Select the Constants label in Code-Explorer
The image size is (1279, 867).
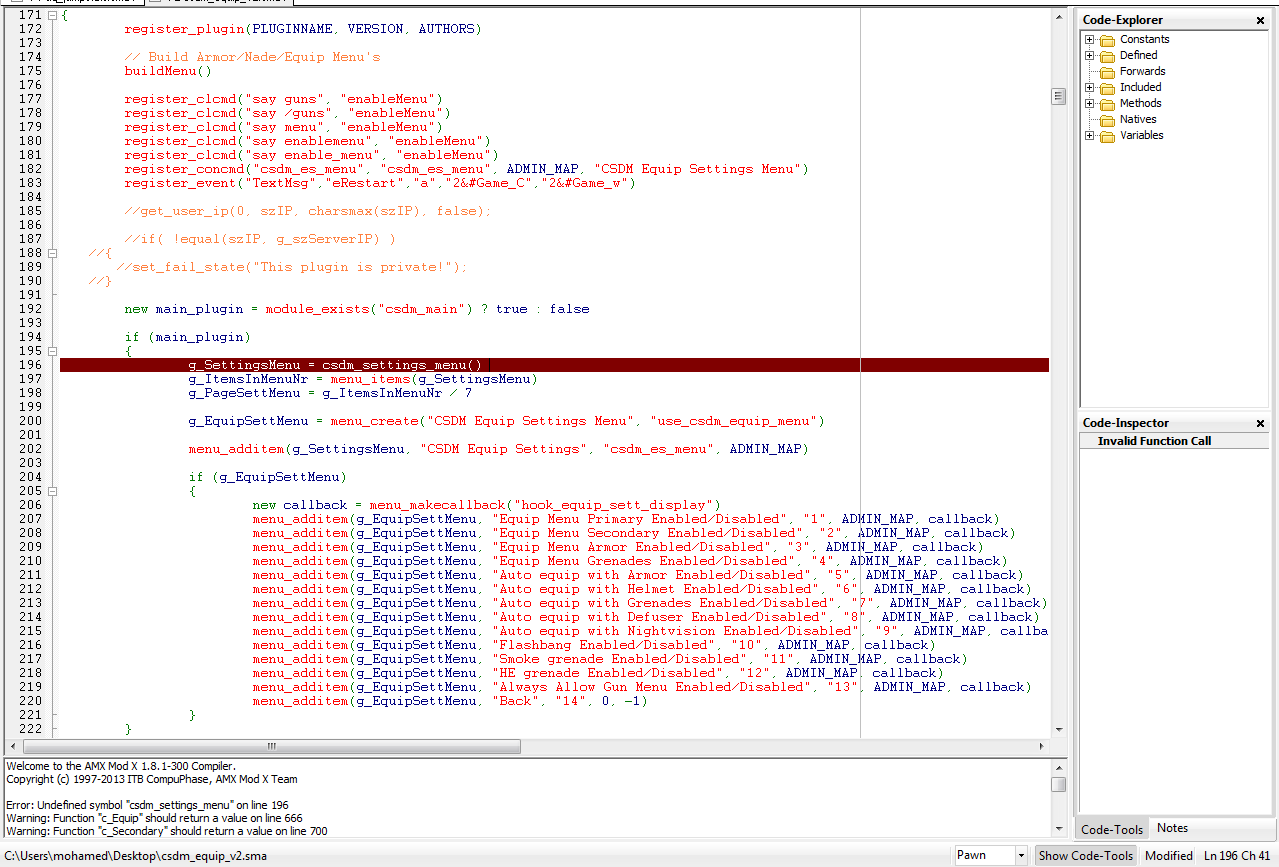coord(1144,40)
